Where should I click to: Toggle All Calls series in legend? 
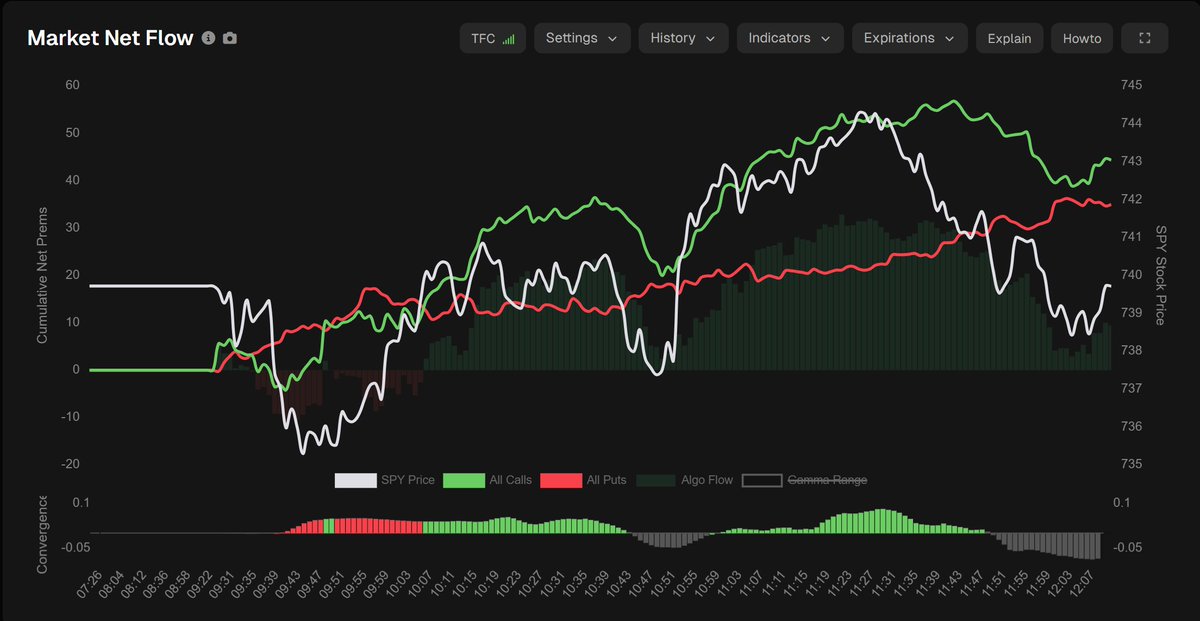[x=487, y=480]
